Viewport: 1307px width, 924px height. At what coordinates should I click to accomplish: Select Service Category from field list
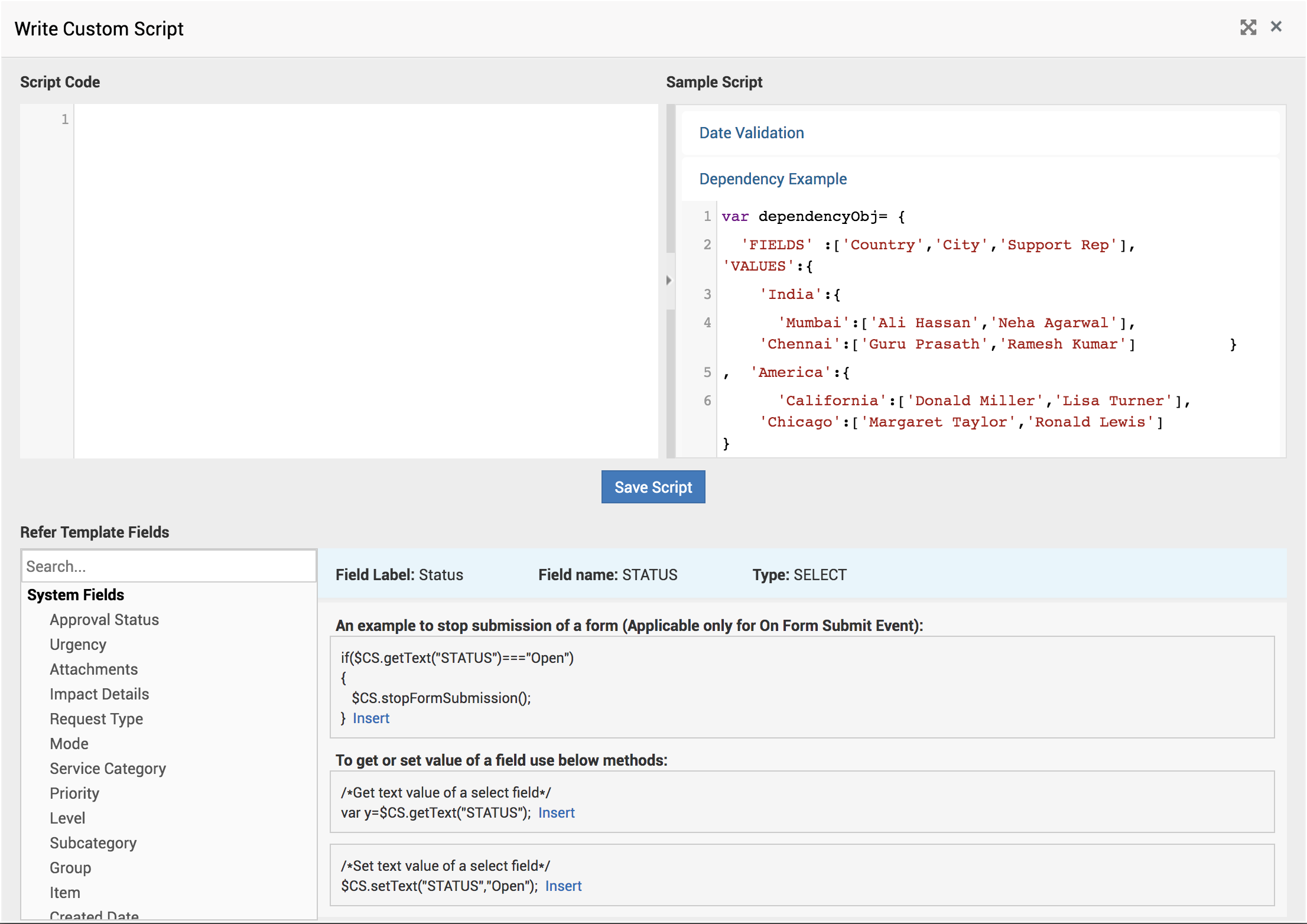(108, 769)
